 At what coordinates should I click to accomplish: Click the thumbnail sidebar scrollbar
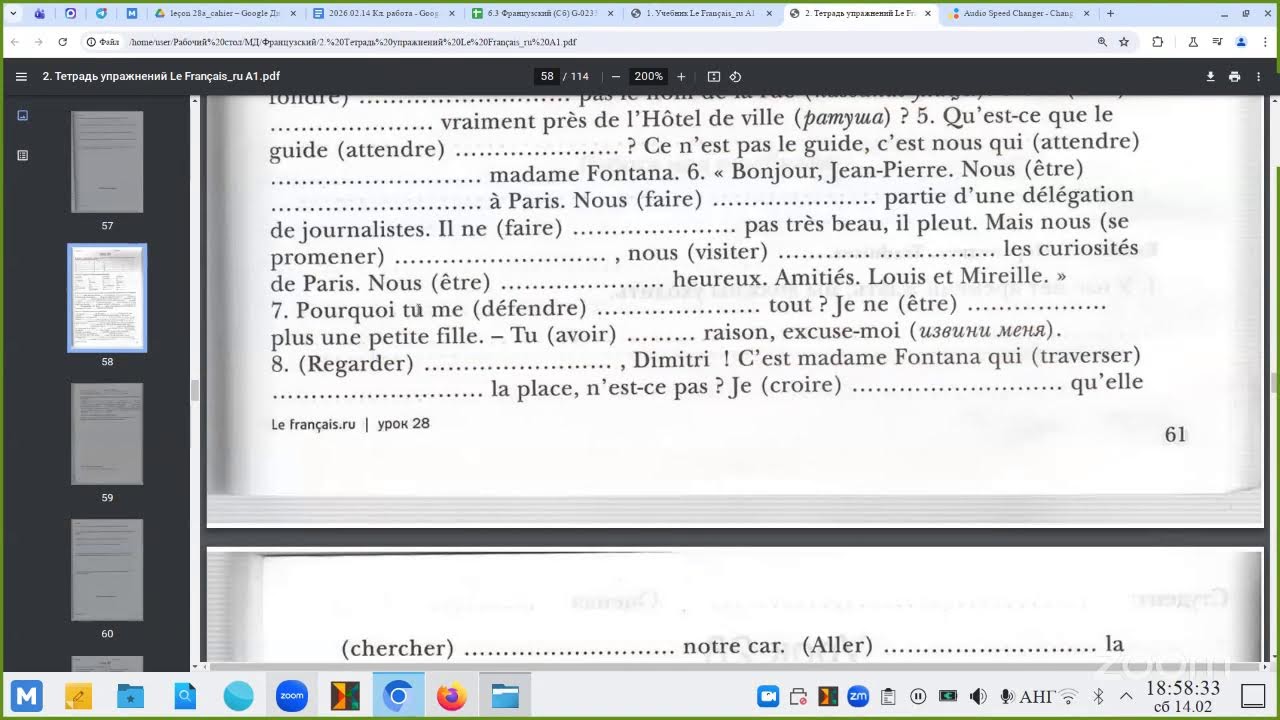click(x=196, y=389)
